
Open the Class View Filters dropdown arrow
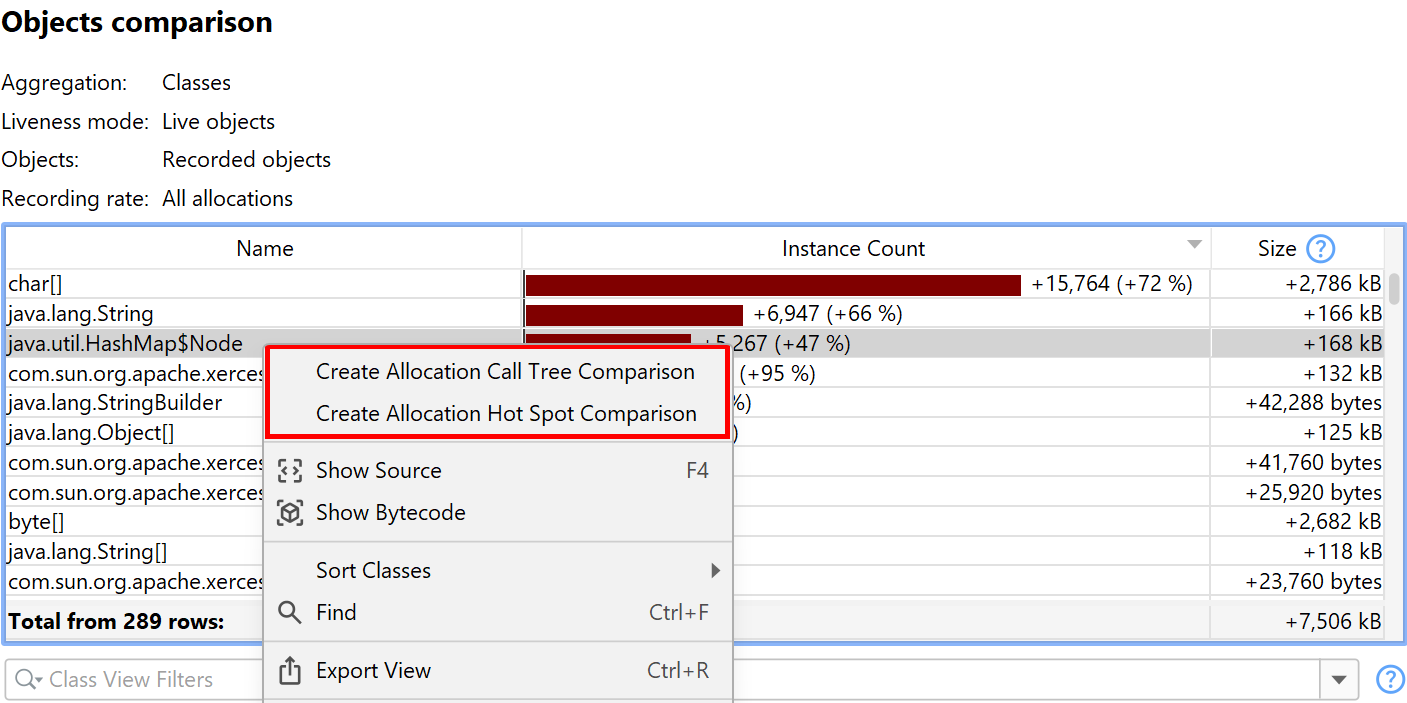[1339, 680]
